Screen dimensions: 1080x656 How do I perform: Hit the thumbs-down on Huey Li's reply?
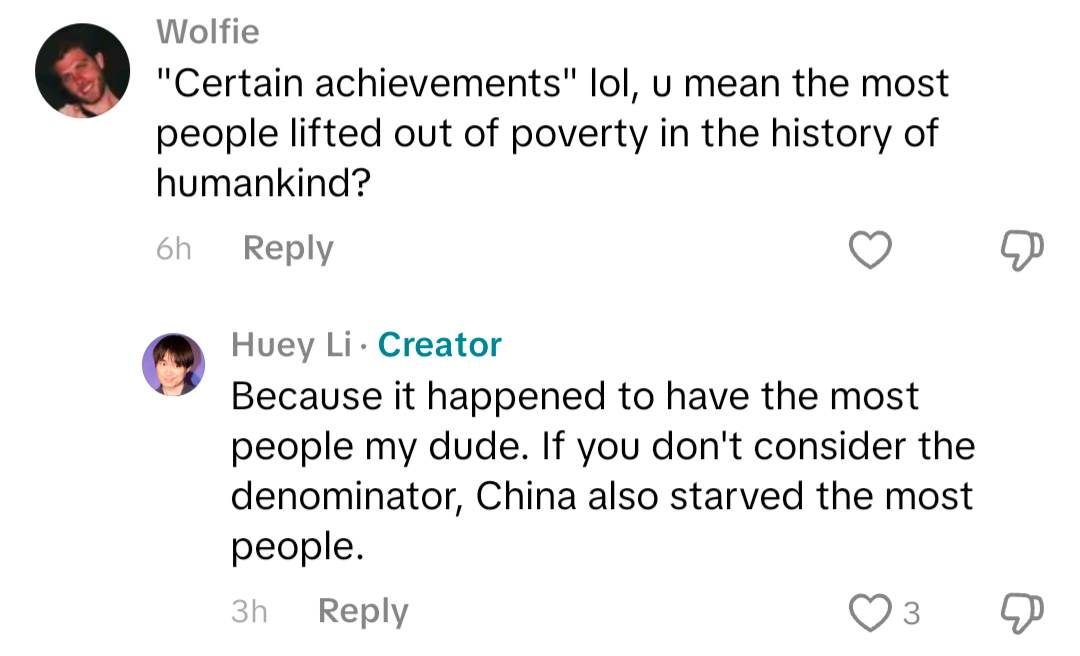pyautogui.click(x=1020, y=612)
